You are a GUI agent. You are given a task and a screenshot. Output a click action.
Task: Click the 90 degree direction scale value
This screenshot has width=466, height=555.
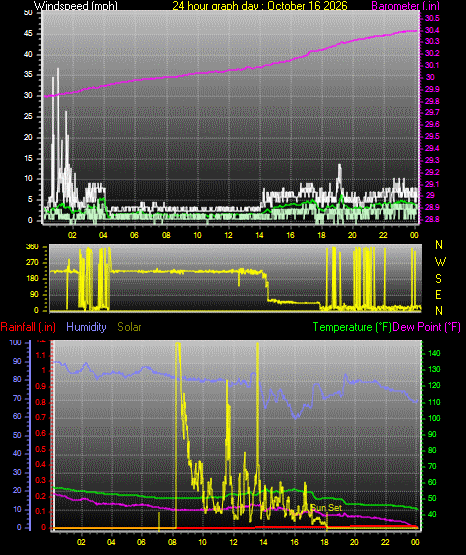click(x=34, y=294)
